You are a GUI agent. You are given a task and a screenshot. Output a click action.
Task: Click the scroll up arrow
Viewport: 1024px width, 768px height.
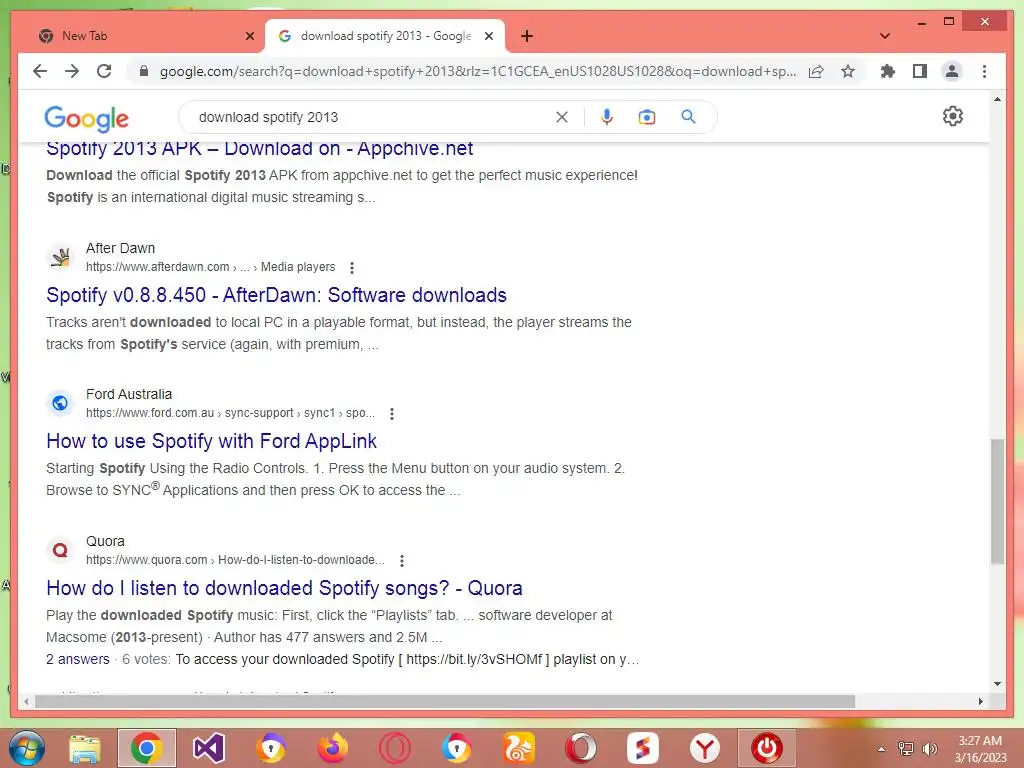click(x=997, y=99)
